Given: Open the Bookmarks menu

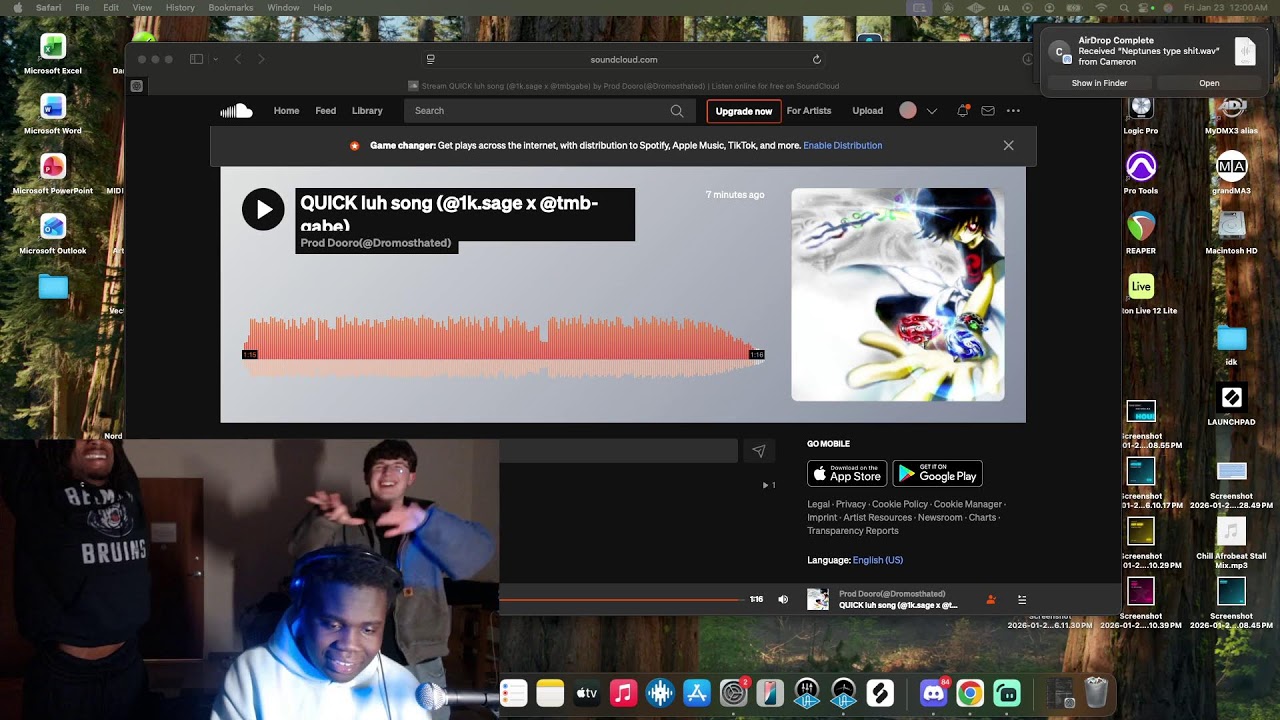Looking at the screenshot, I should pos(231,7).
